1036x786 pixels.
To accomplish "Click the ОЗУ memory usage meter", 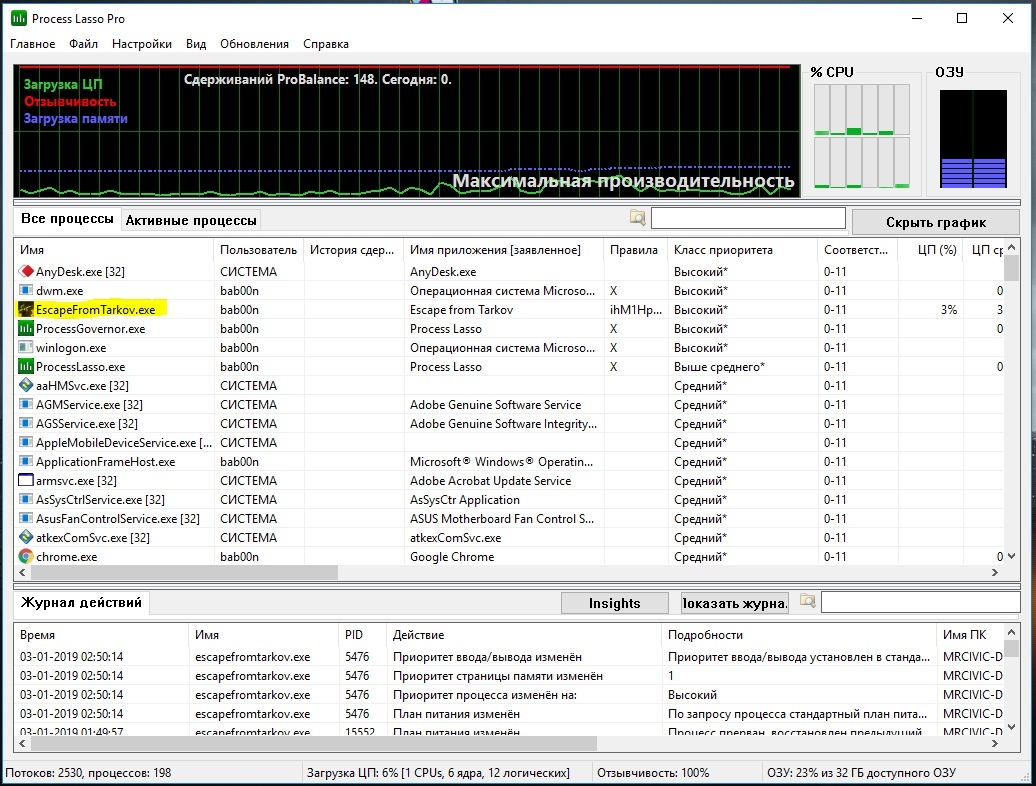I will (973, 139).
